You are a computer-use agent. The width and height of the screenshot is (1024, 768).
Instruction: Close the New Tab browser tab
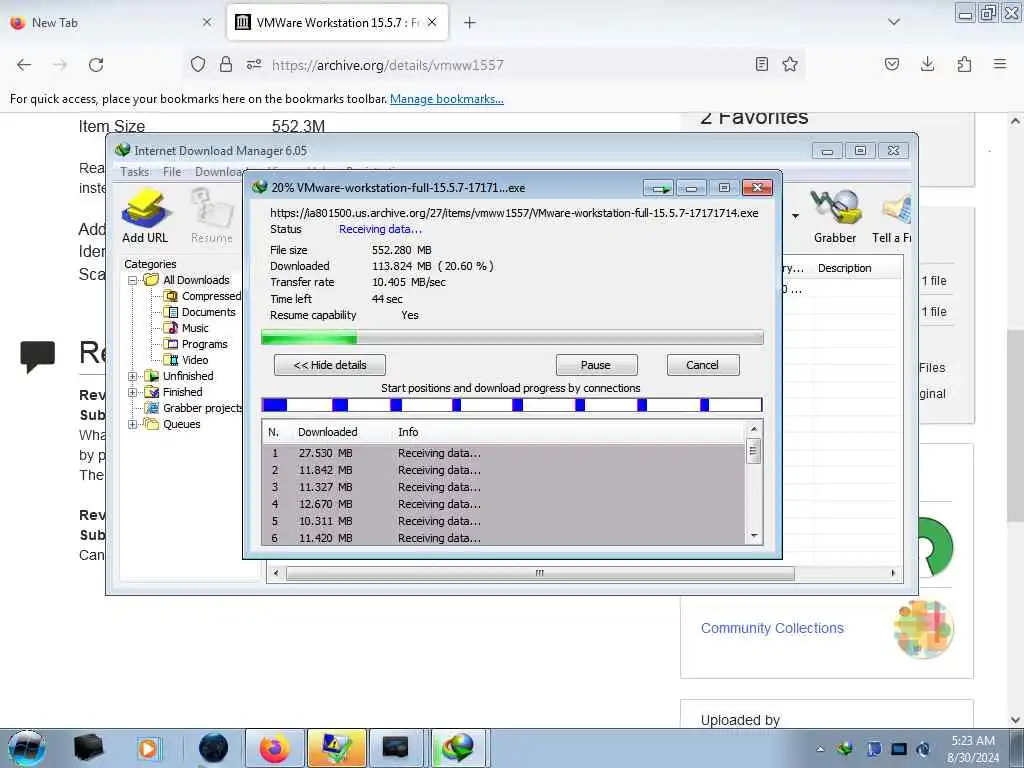(207, 22)
